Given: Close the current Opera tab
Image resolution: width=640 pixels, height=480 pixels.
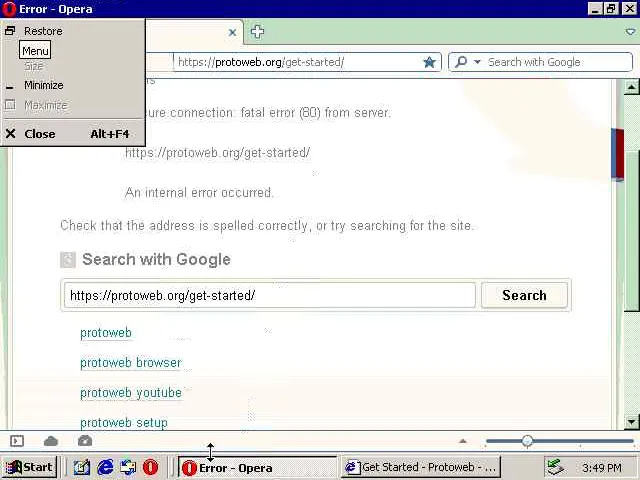Looking at the screenshot, I should 232,32.
